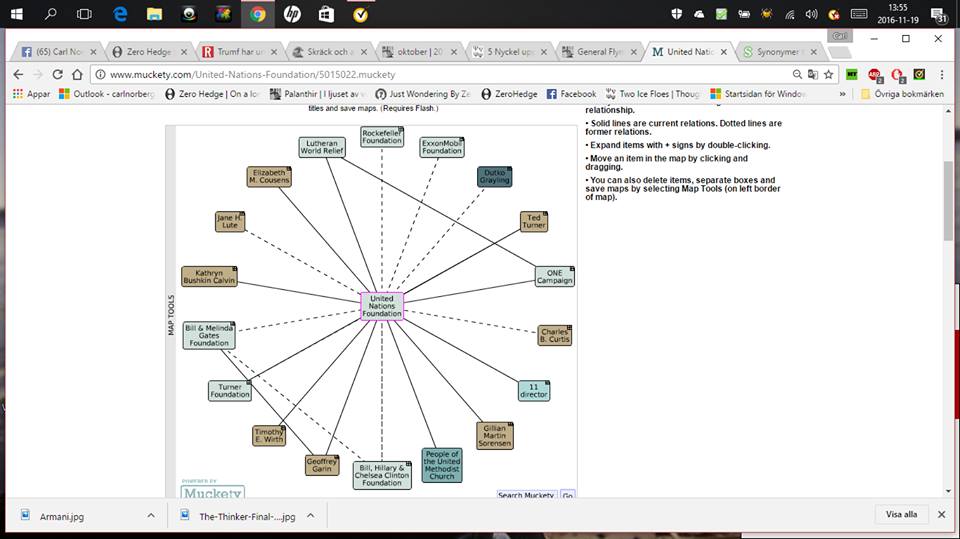Open the HP app in taskbar
Screen dimensions: 960x539
(x=291, y=14)
